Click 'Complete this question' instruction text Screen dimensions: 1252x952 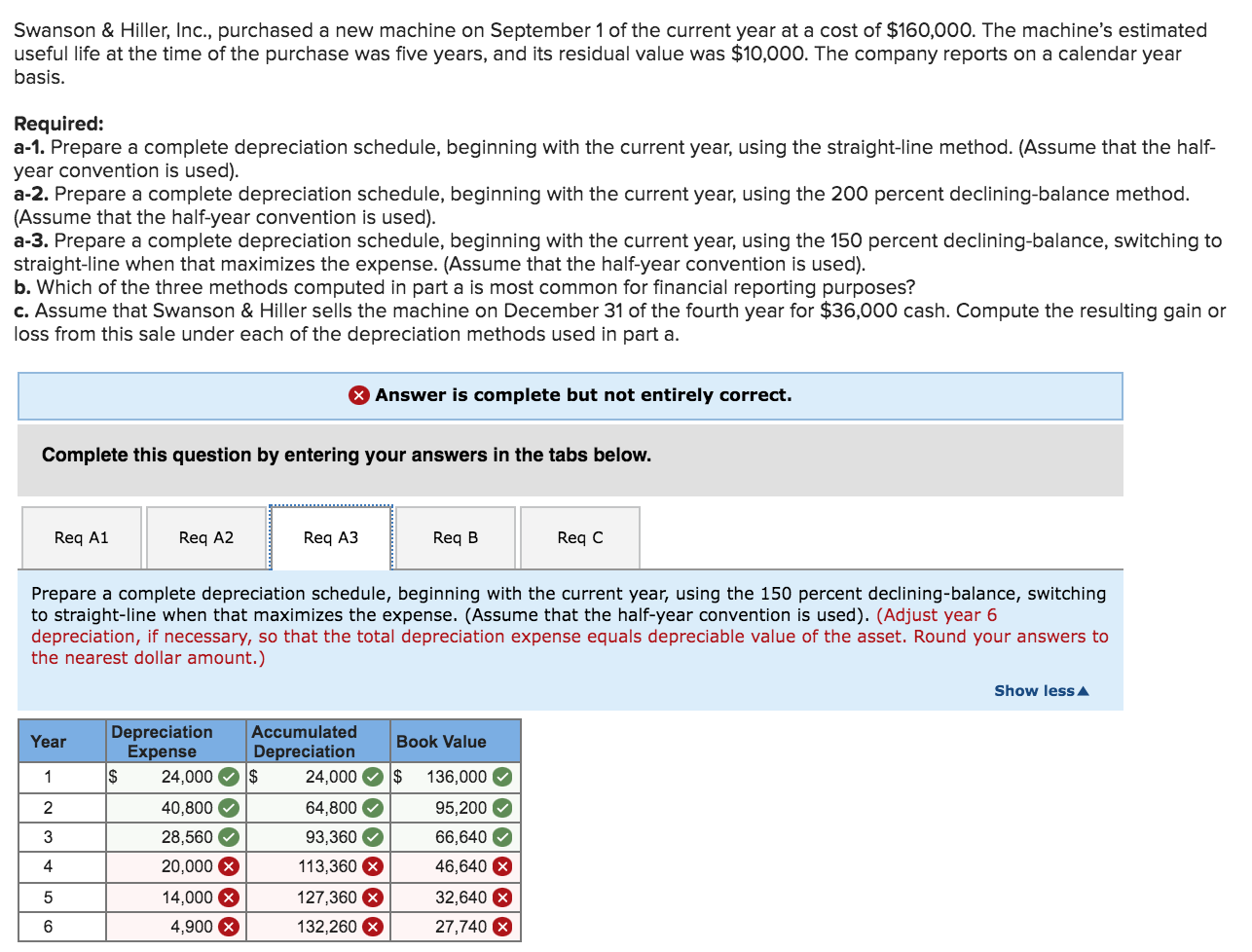click(347, 455)
